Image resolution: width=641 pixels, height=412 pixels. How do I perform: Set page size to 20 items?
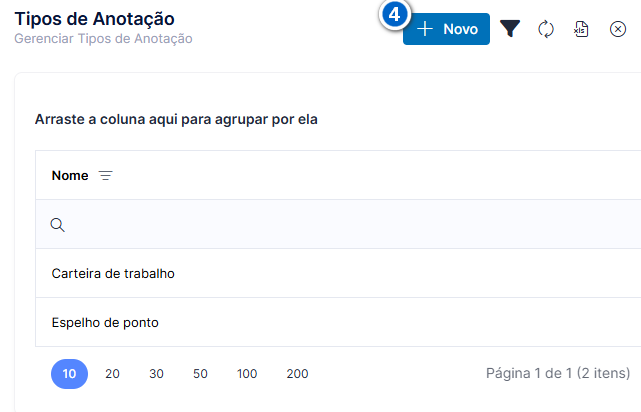[x=112, y=374]
